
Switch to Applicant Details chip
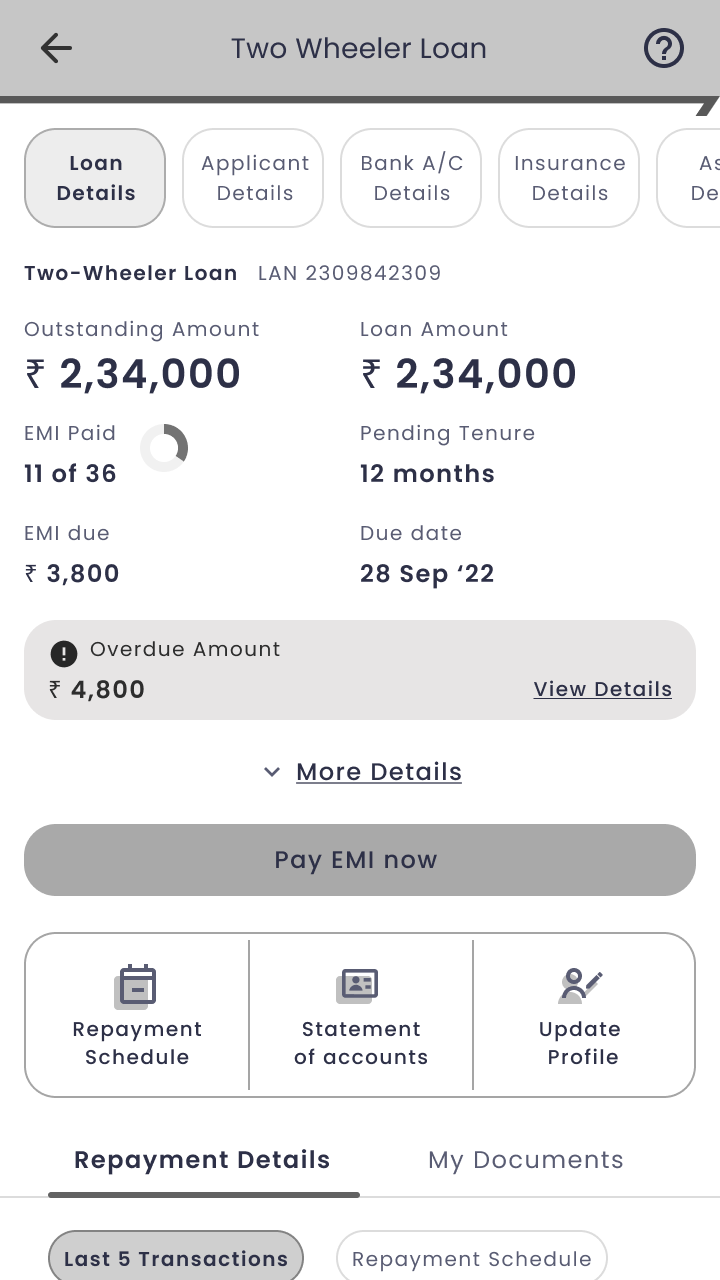[254, 178]
